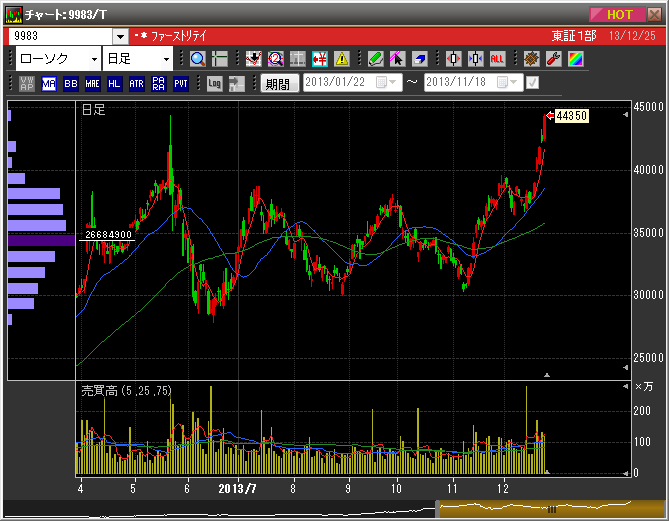Click the magnifying glass zoom icon
The height and width of the screenshot is (521, 669).
tap(196, 59)
